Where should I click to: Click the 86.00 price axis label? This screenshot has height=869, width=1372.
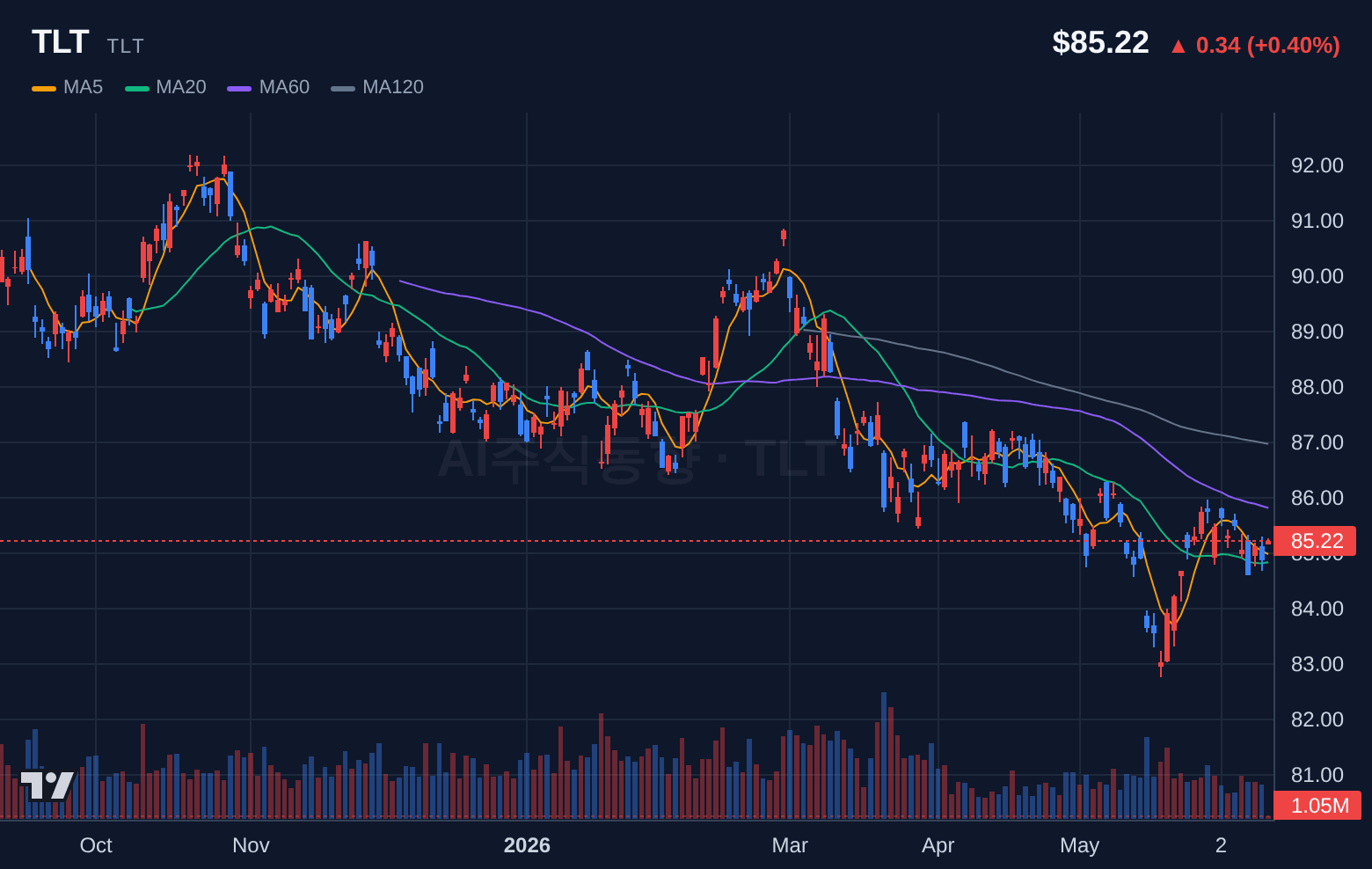click(x=1317, y=498)
